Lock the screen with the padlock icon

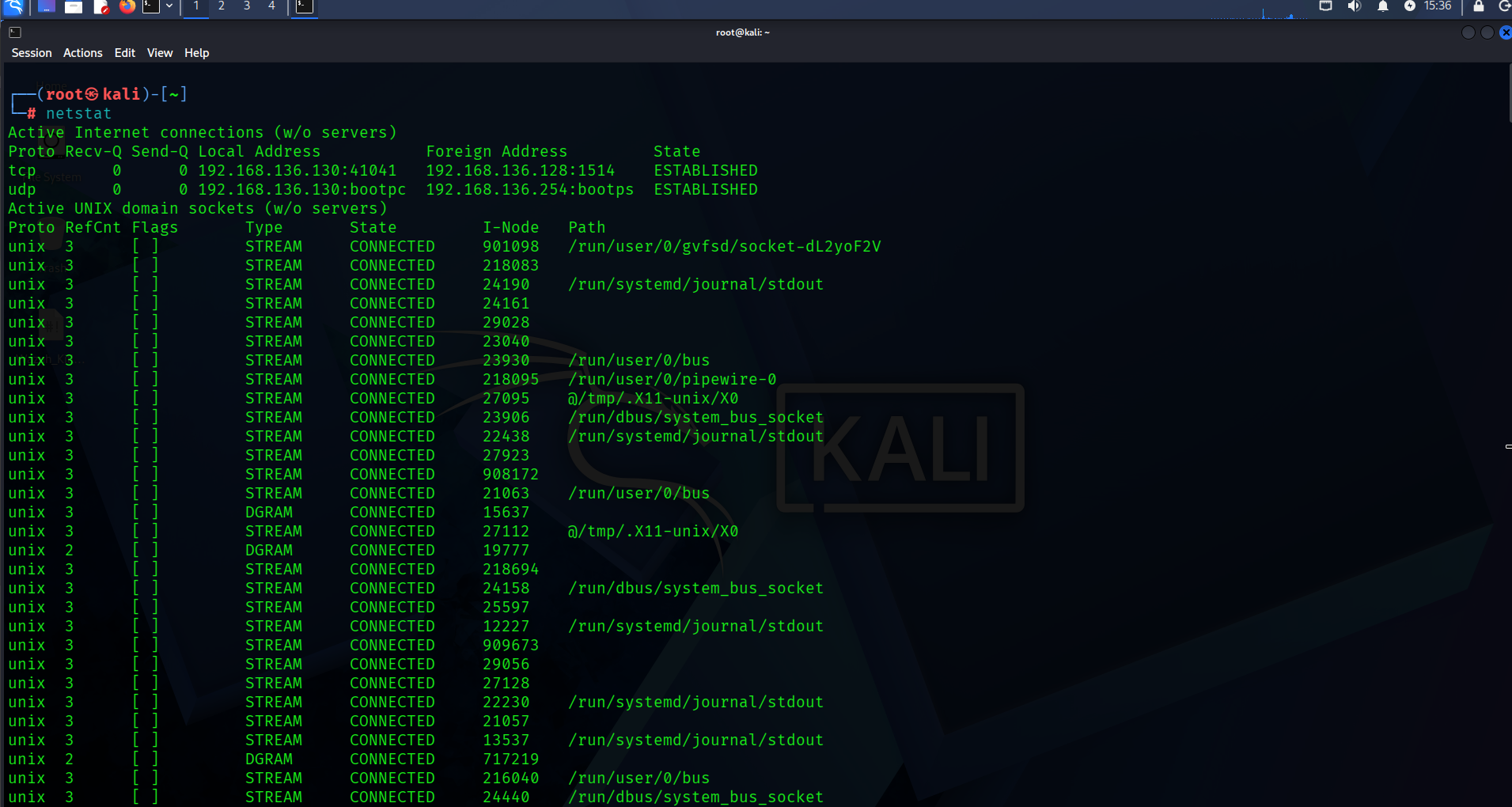coord(1478,6)
